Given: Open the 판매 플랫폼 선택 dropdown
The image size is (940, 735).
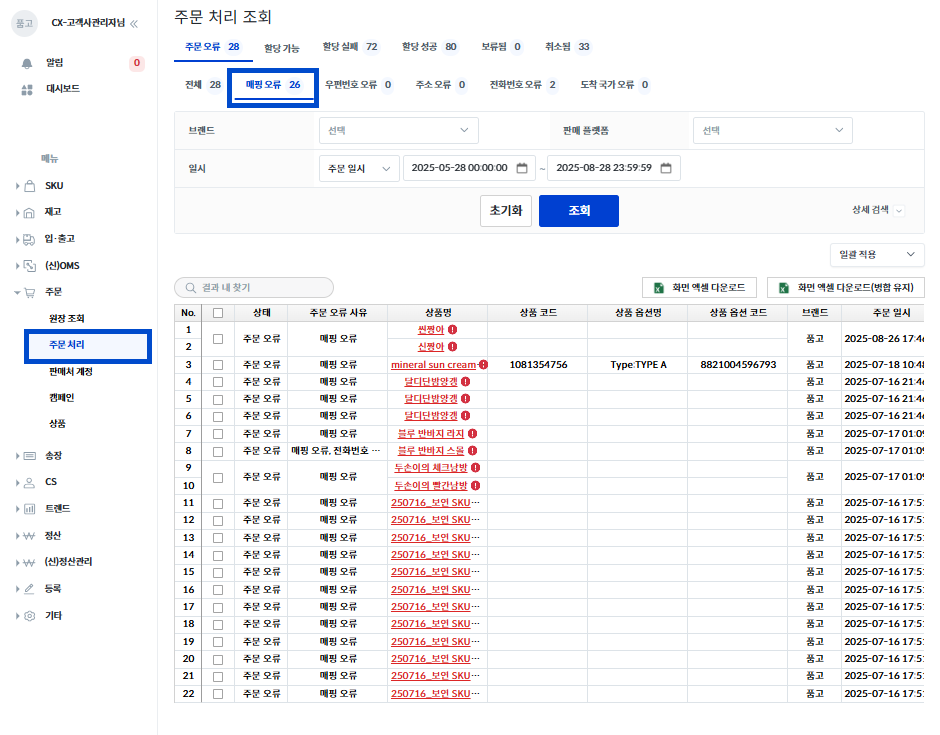Looking at the screenshot, I should click(x=772, y=130).
